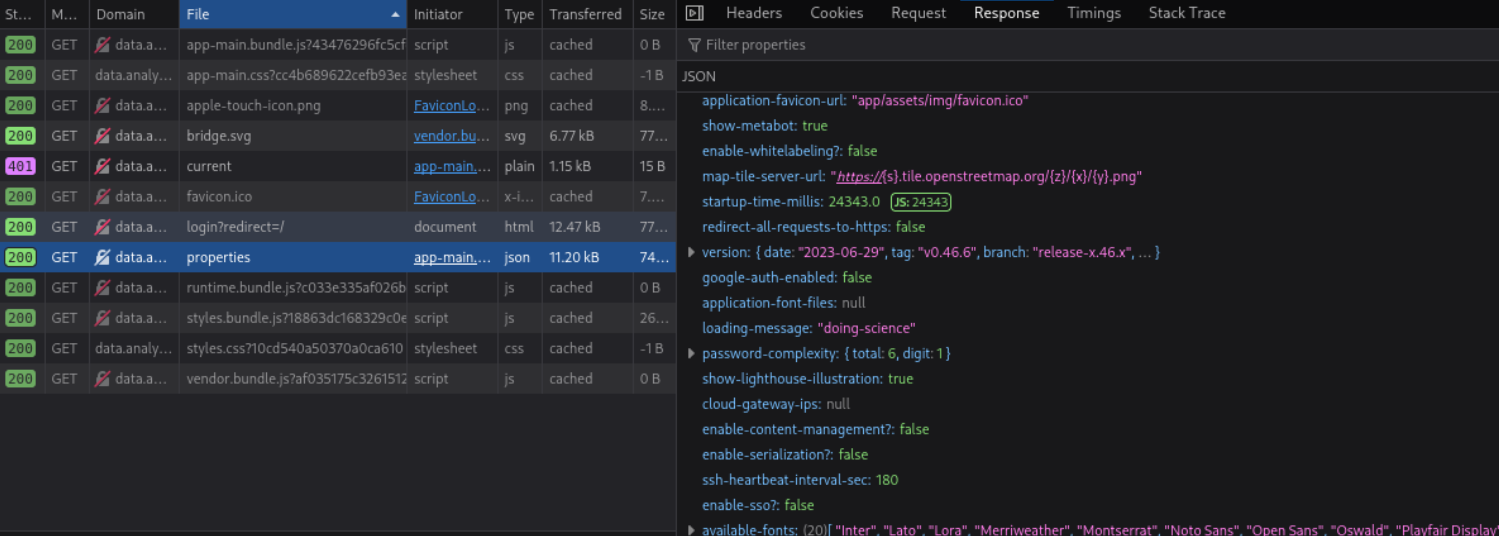Open the Timings tab
The width and height of the screenshot is (1499, 536).
pyautogui.click(x=1093, y=13)
